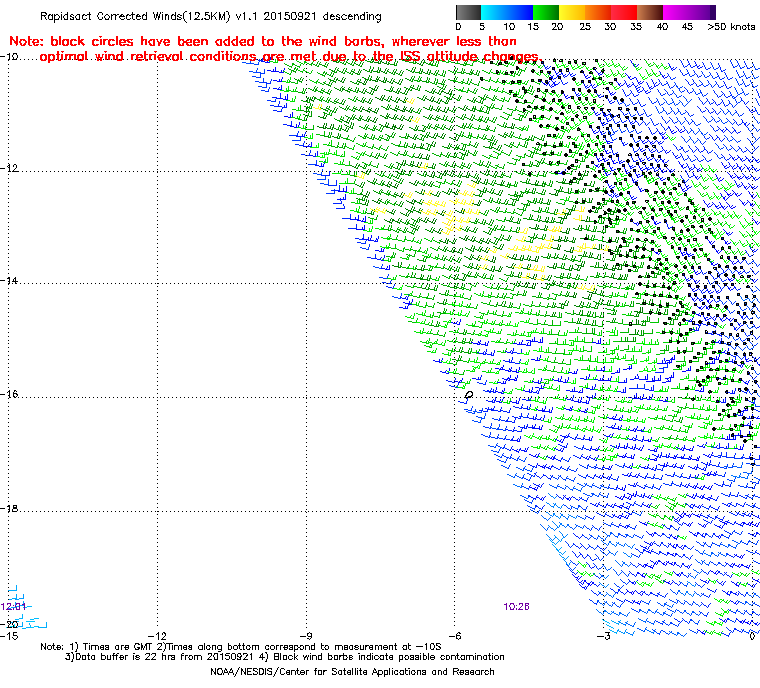Click the red 30-35 knots legend swatch
The height and width of the screenshot is (688, 760).
pyautogui.click(x=624, y=12)
